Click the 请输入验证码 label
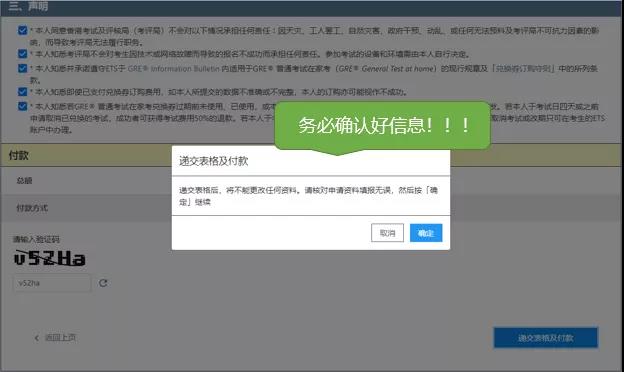 [x=36, y=239]
